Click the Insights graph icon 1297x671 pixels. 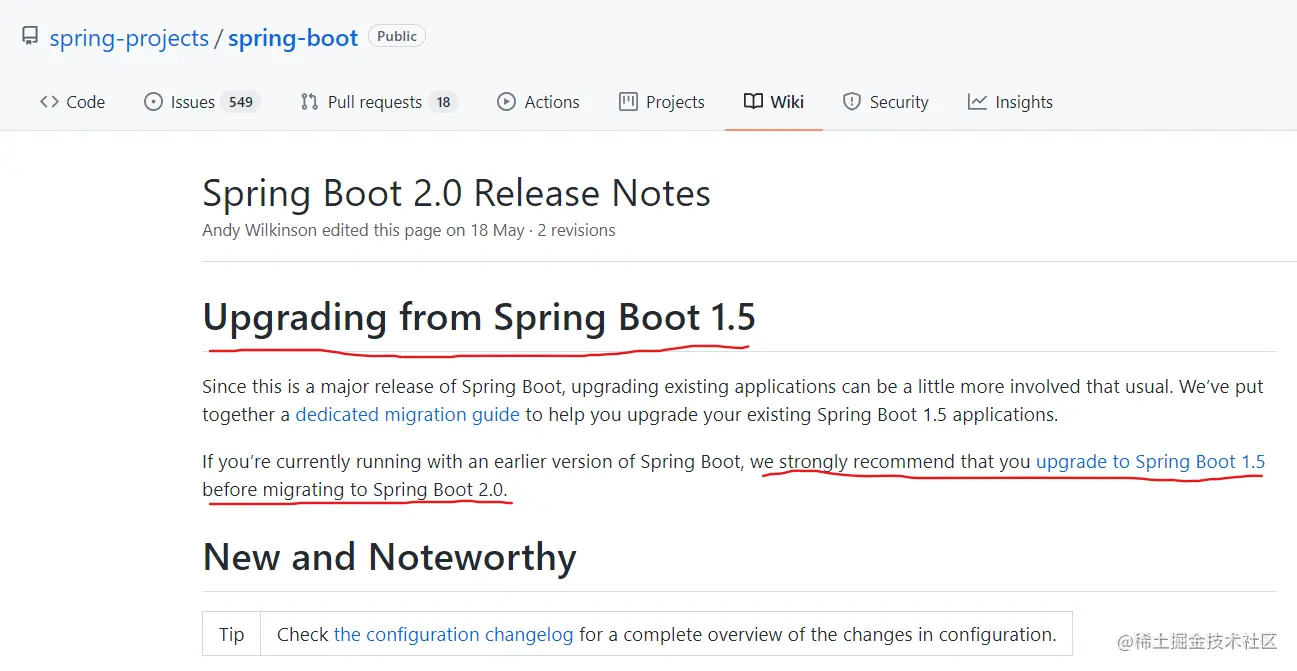pos(977,102)
